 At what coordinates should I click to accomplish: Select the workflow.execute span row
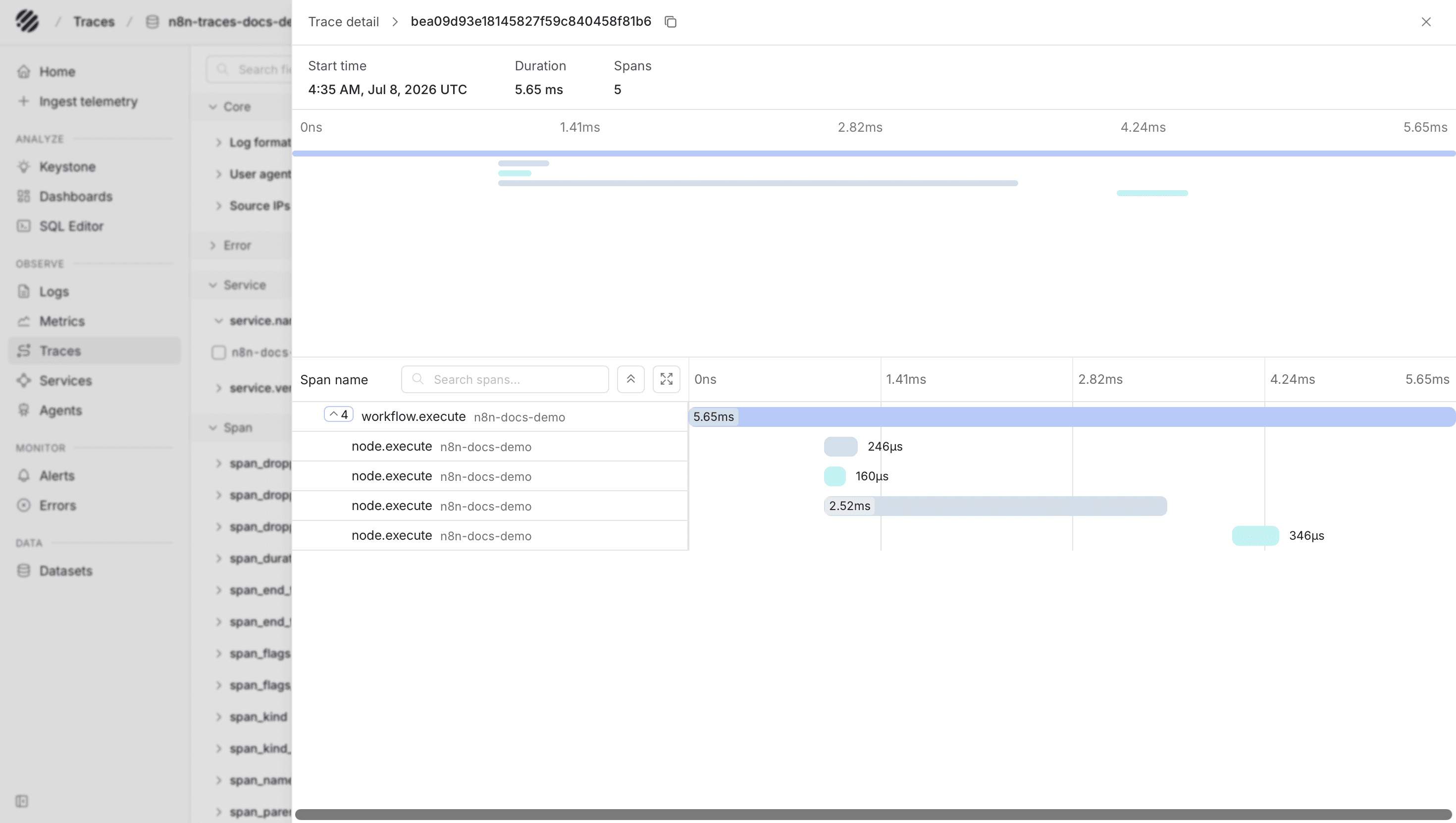tap(490, 416)
